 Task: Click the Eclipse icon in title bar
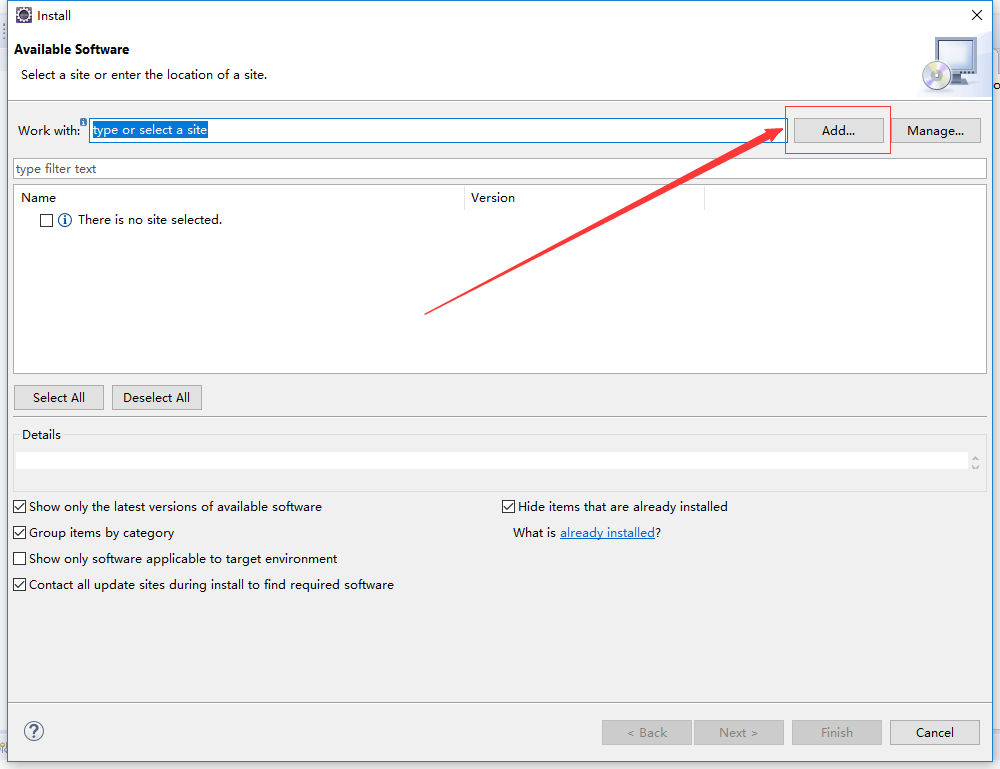[x=24, y=15]
